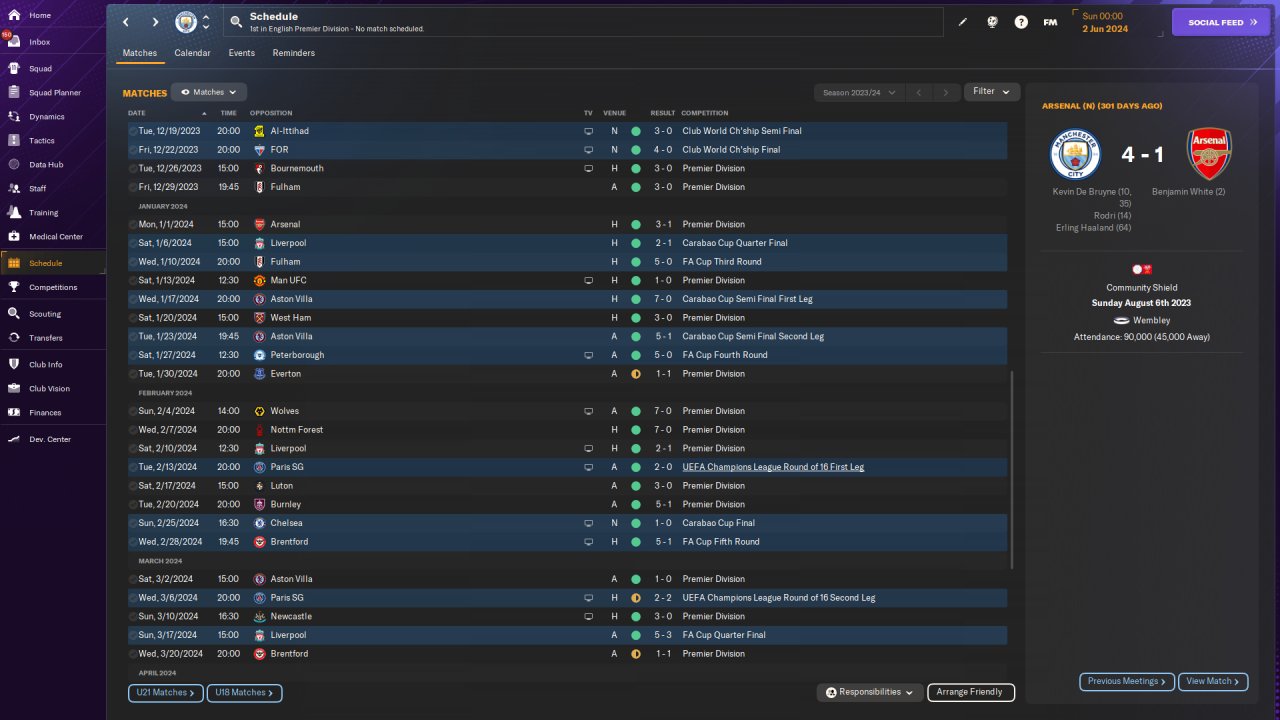Viewport: 1280px width, 720px height.
Task: Click the Man UFC opposition name
Action: pos(288,280)
